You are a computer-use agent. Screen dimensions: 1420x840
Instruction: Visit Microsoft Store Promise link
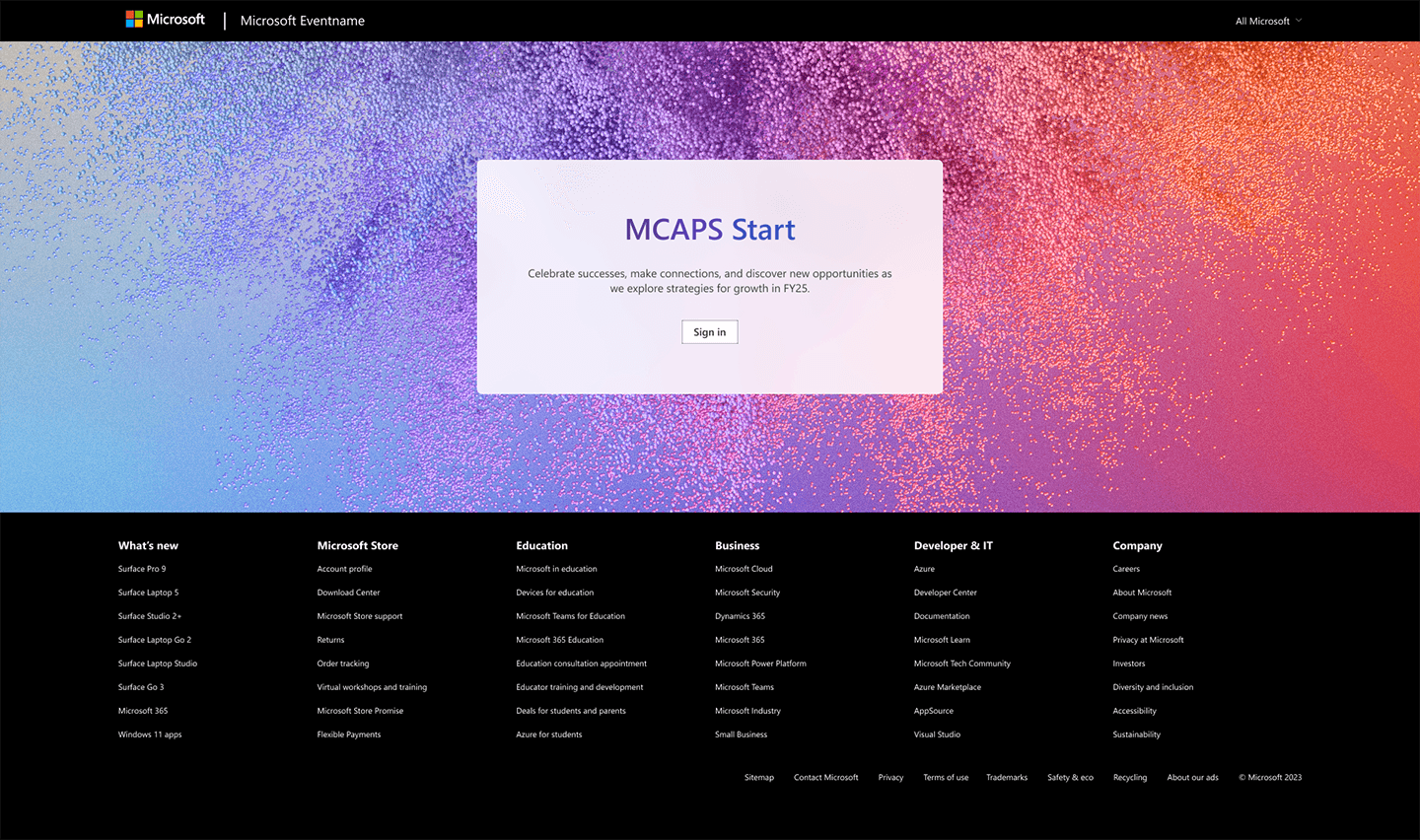click(360, 711)
